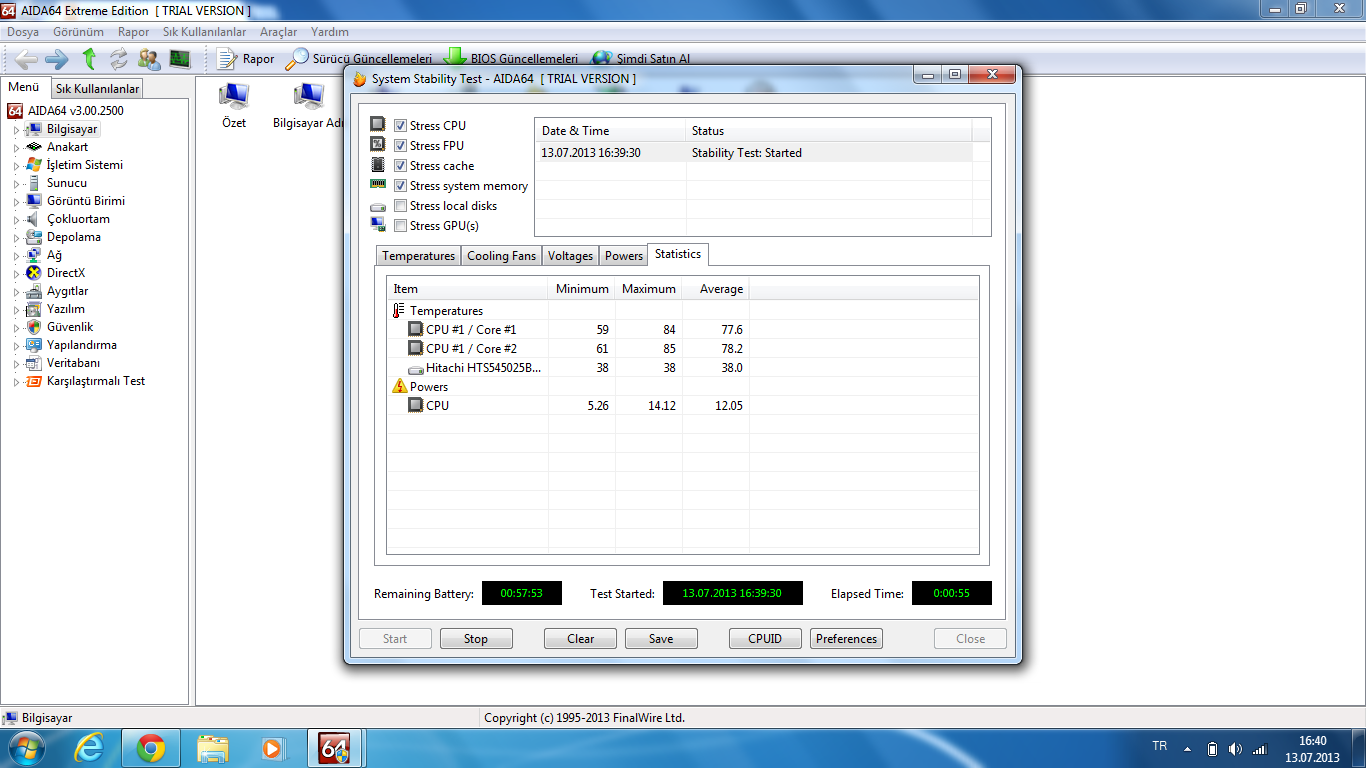
Task: Switch to the Cooling Fans tab
Action: [x=501, y=256]
